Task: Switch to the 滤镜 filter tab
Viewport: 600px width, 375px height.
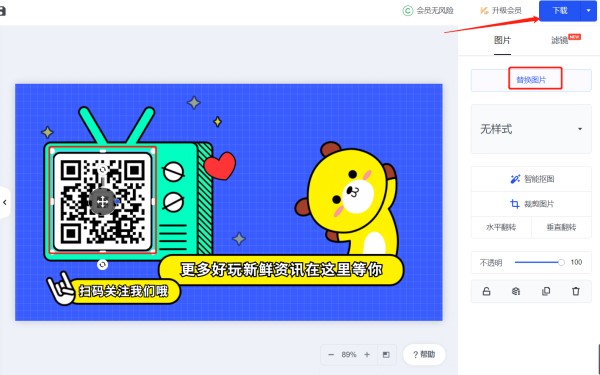Action: tap(559, 40)
